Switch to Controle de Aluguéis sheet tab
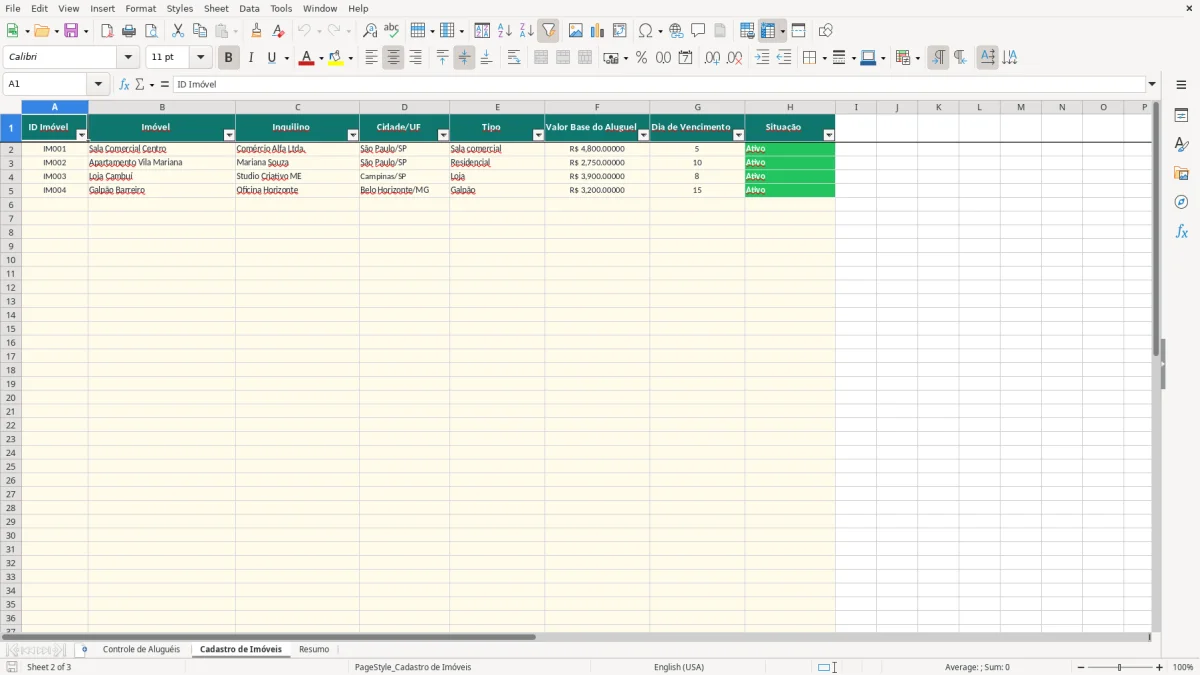 pyautogui.click(x=141, y=650)
